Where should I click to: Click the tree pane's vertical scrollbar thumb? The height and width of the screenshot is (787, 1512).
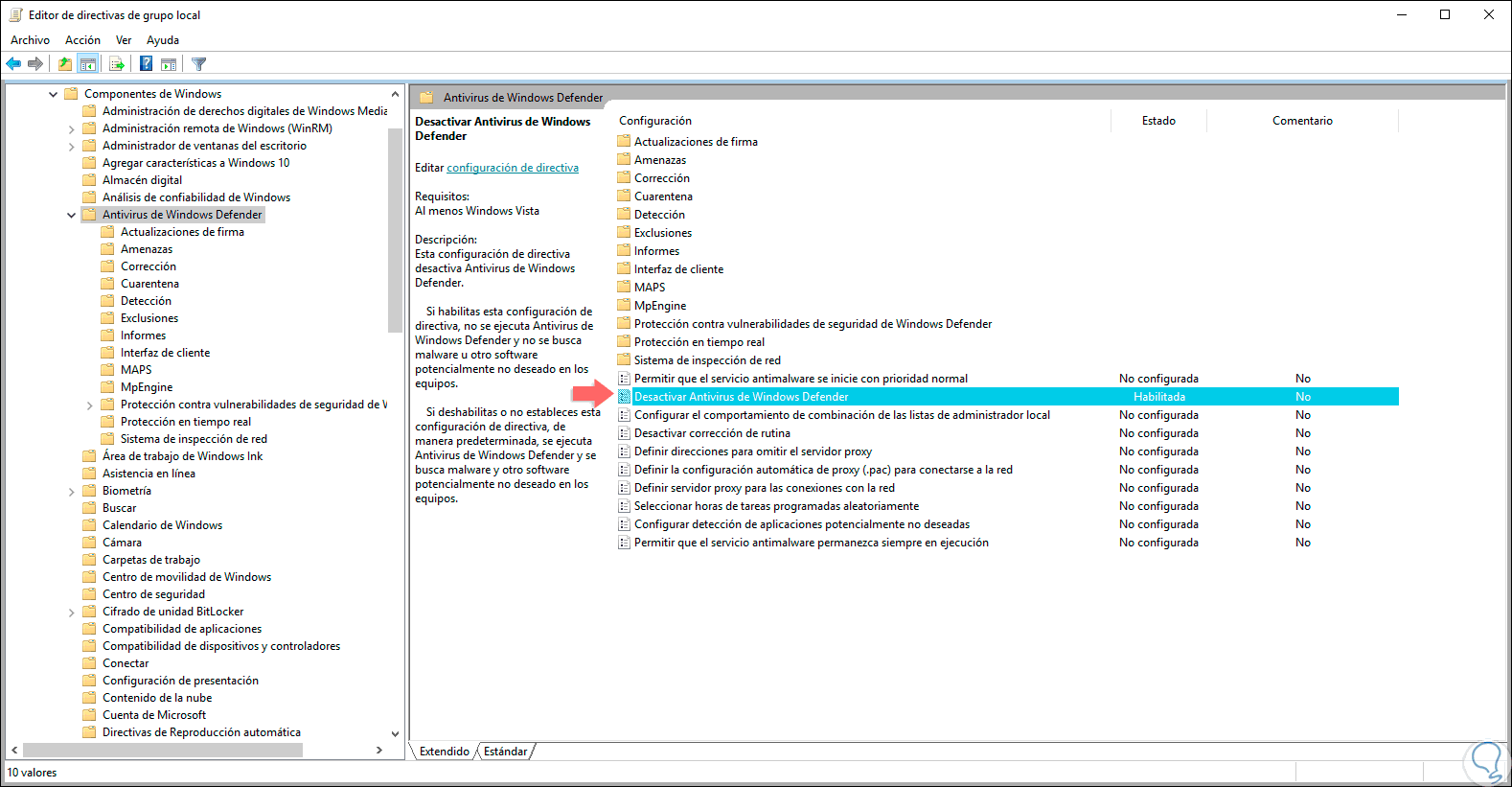[x=395, y=230]
